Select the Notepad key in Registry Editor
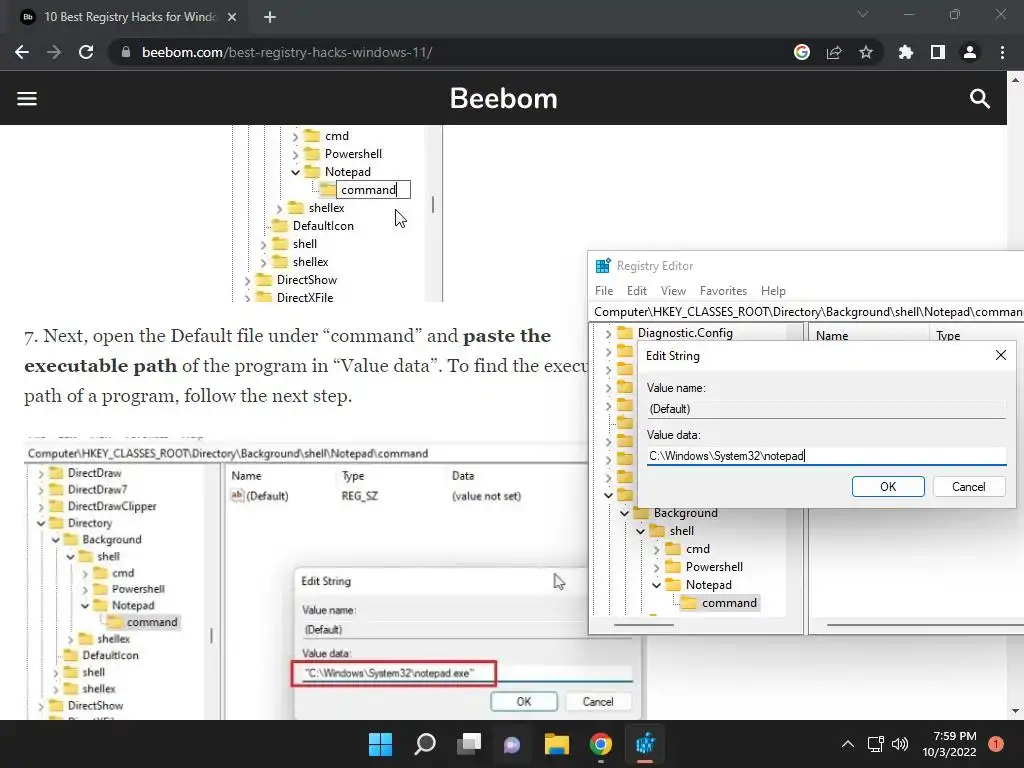The width and height of the screenshot is (1024, 768). tap(709, 585)
